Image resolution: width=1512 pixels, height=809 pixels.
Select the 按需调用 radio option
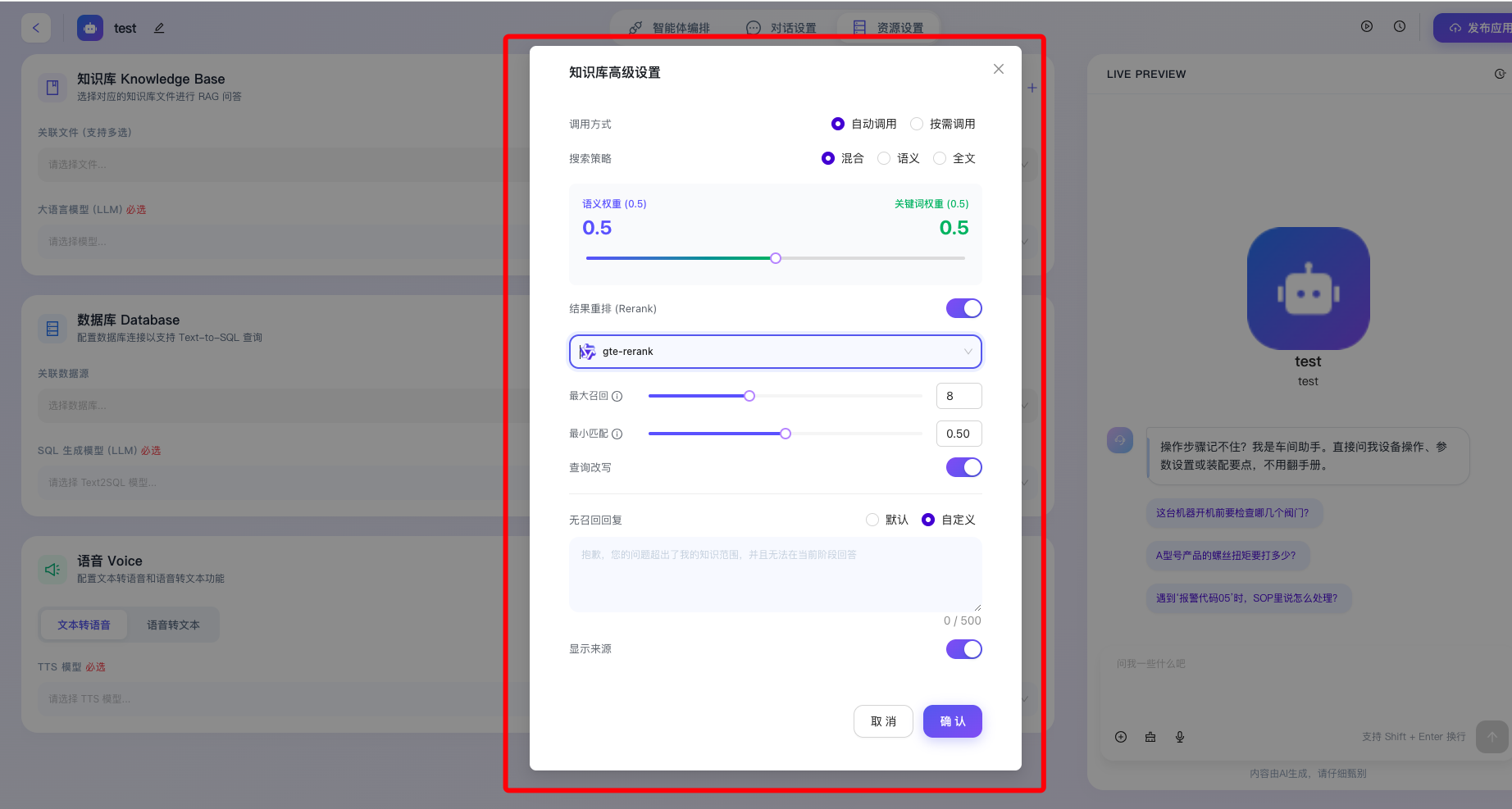[918, 124]
